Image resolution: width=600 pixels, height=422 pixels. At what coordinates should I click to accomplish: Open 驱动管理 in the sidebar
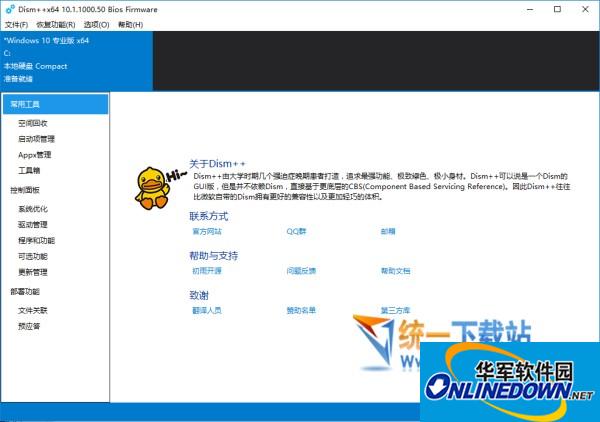coord(33,225)
